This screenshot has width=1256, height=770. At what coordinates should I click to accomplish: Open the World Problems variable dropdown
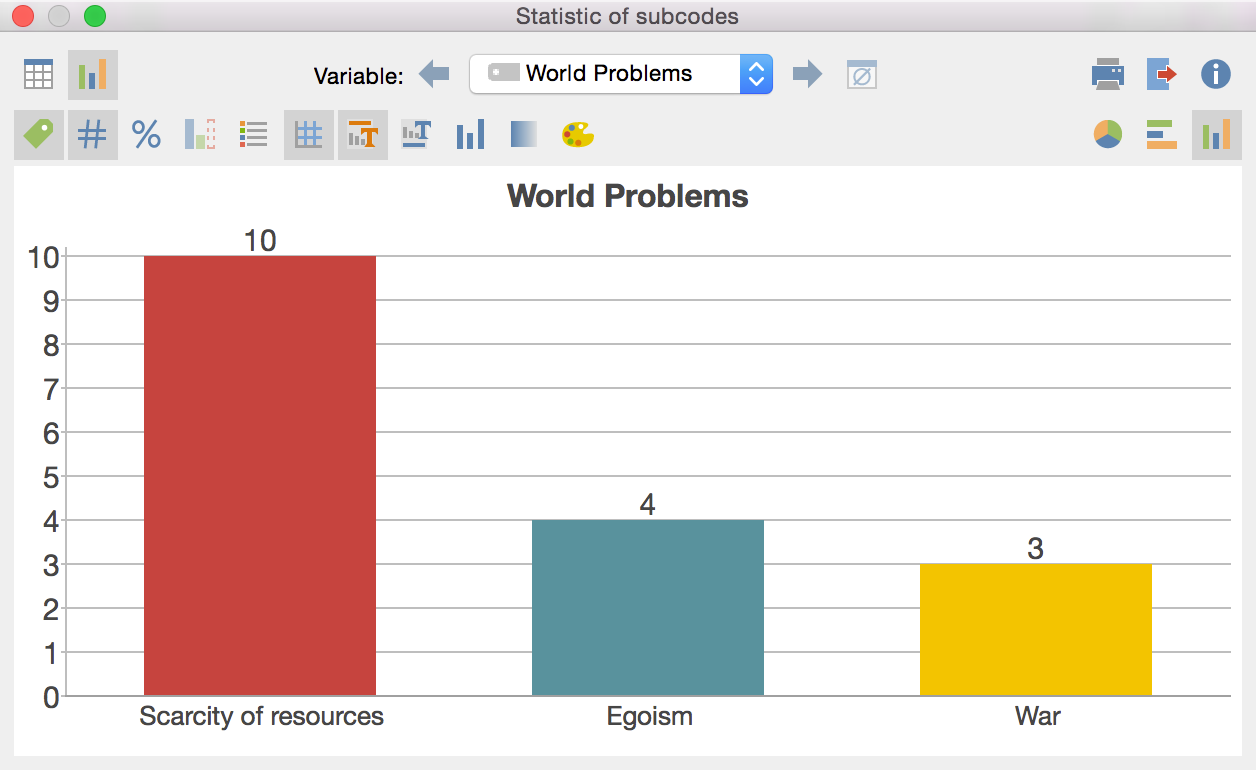click(608, 74)
